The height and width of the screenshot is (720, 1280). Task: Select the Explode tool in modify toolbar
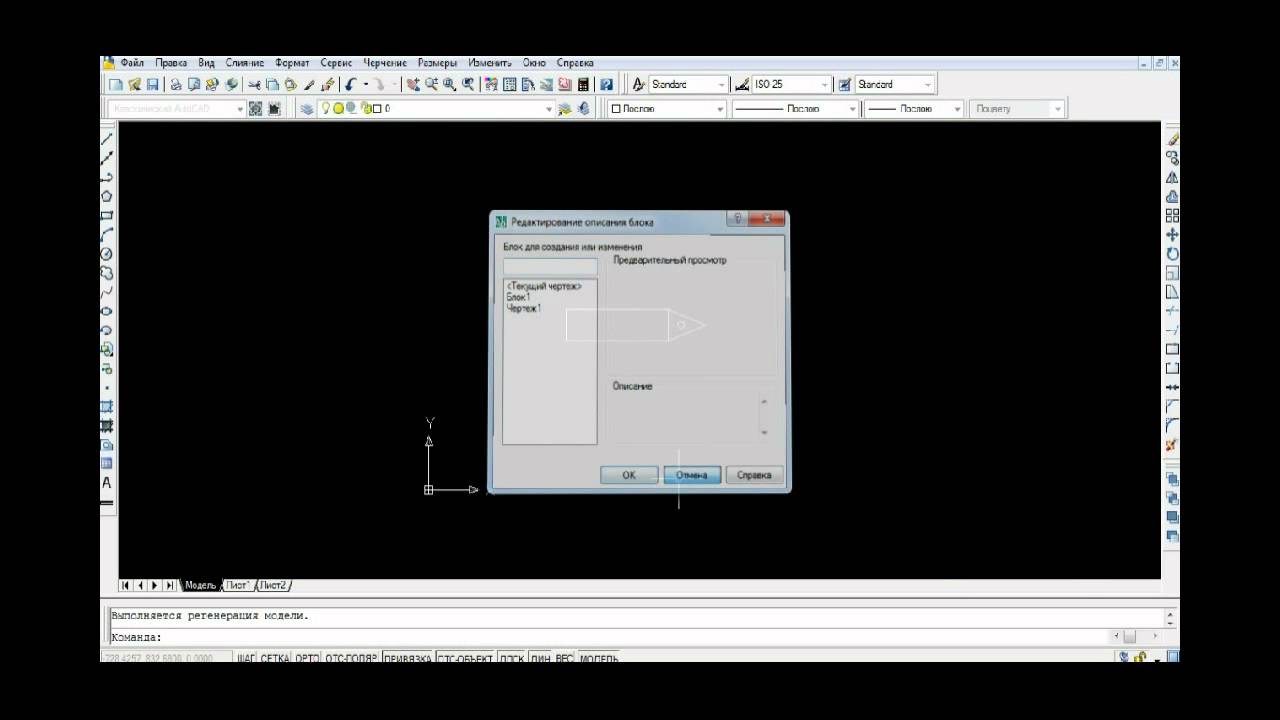[1172, 444]
